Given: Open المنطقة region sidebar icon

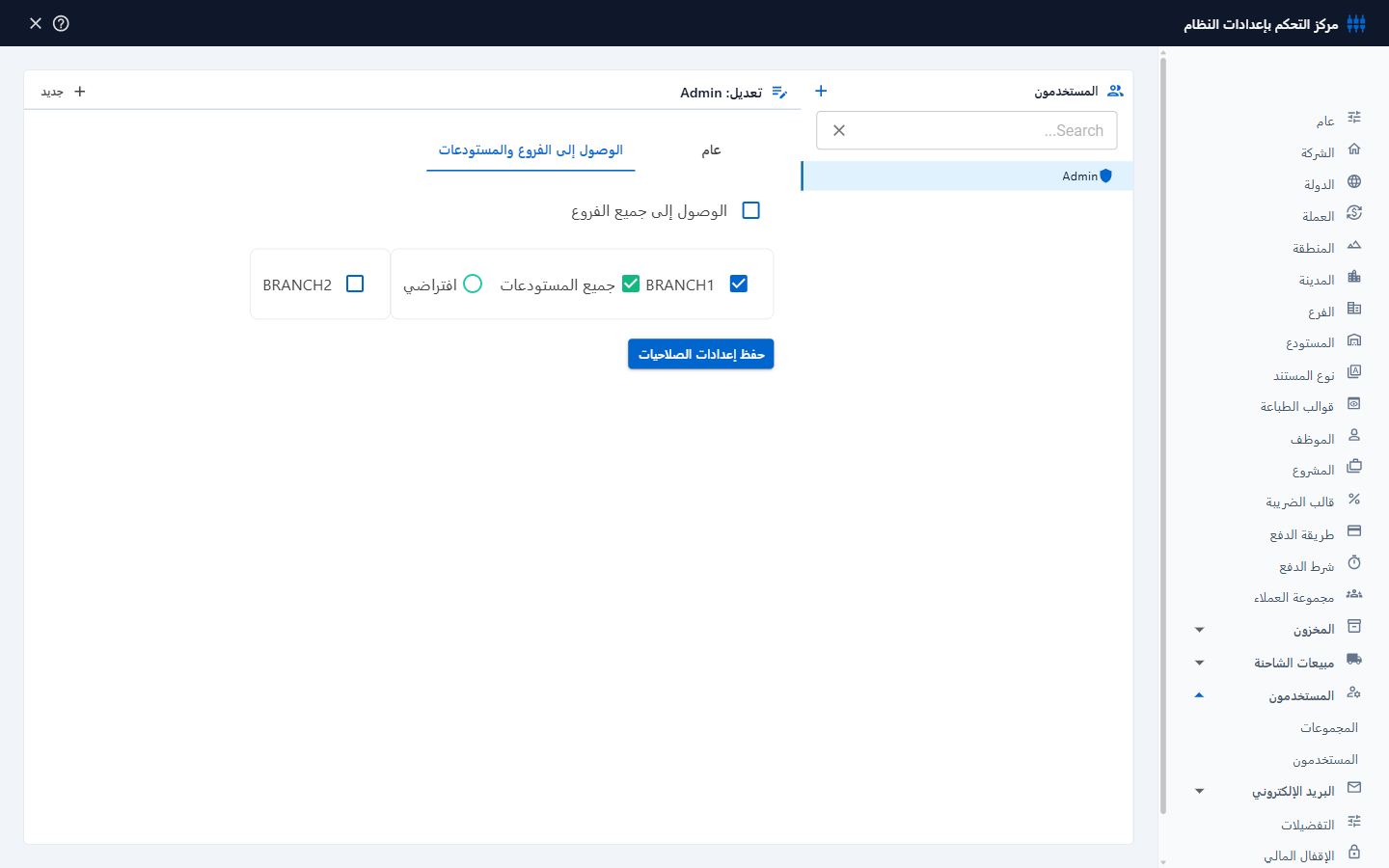Looking at the screenshot, I should click(x=1354, y=245).
